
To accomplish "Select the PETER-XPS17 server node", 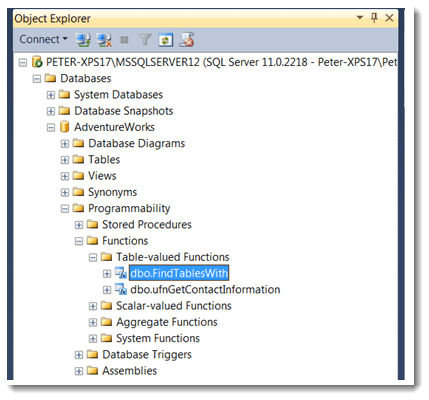I will (221, 62).
